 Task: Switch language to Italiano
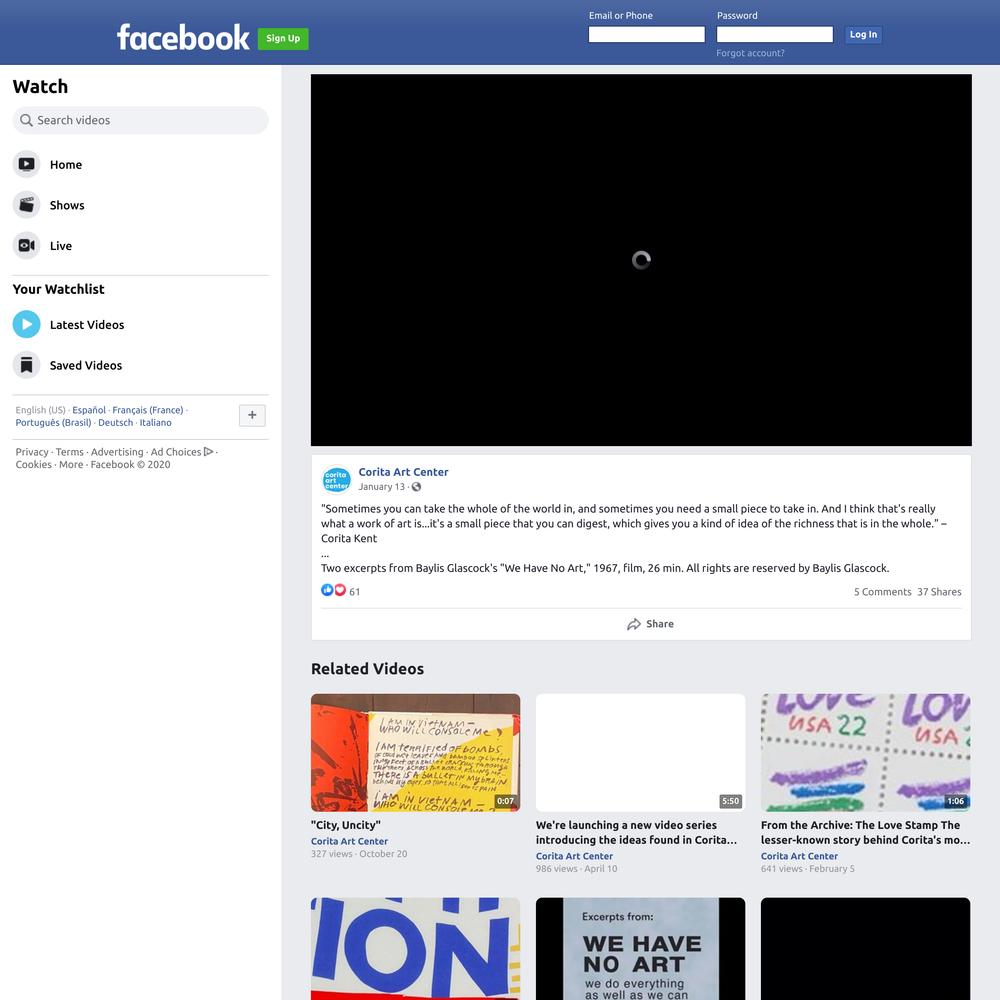[156, 422]
